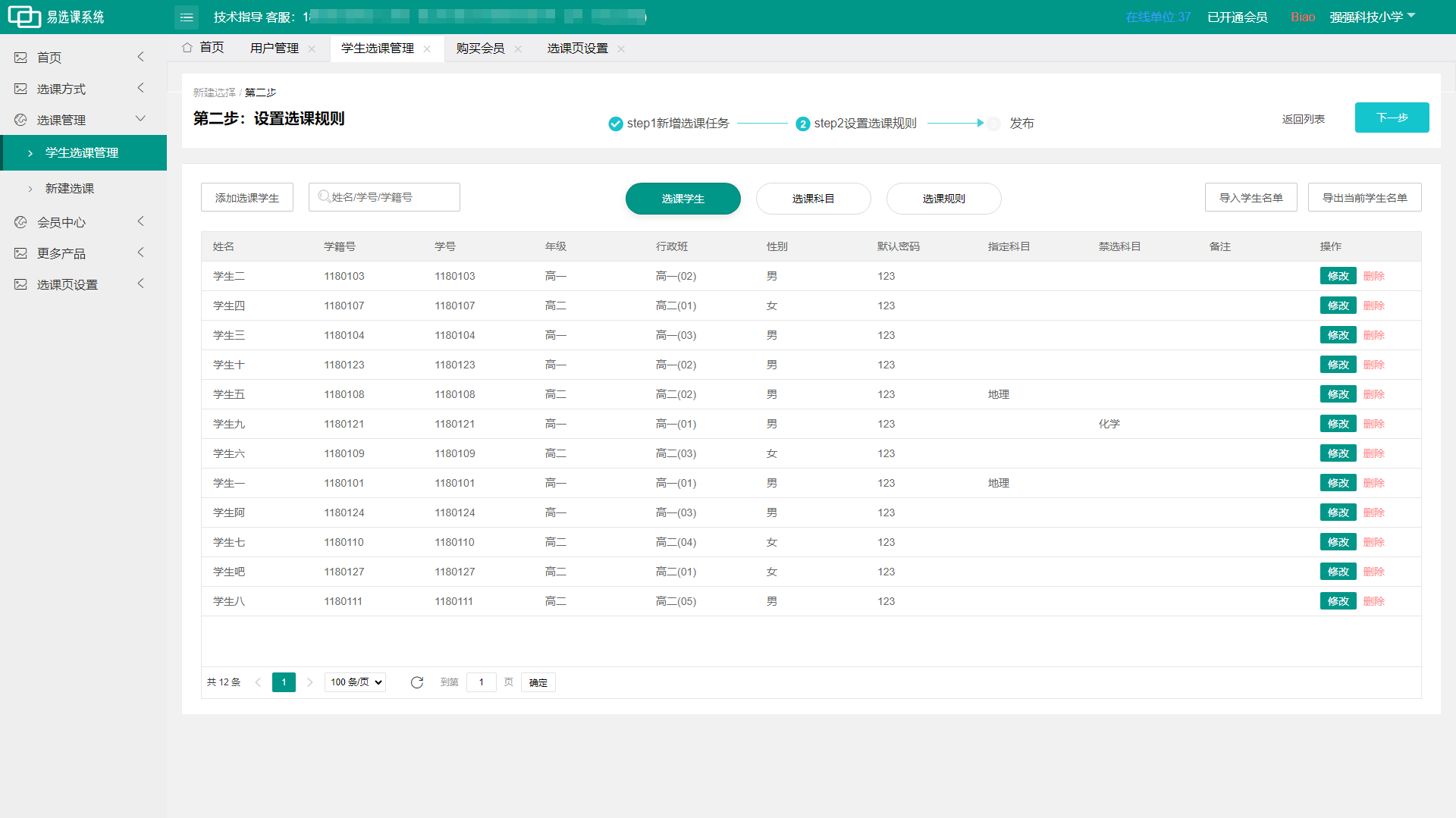Screen dimensions: 1456x818
Task: Click the 下一步 button
Action: (1392, 118)
